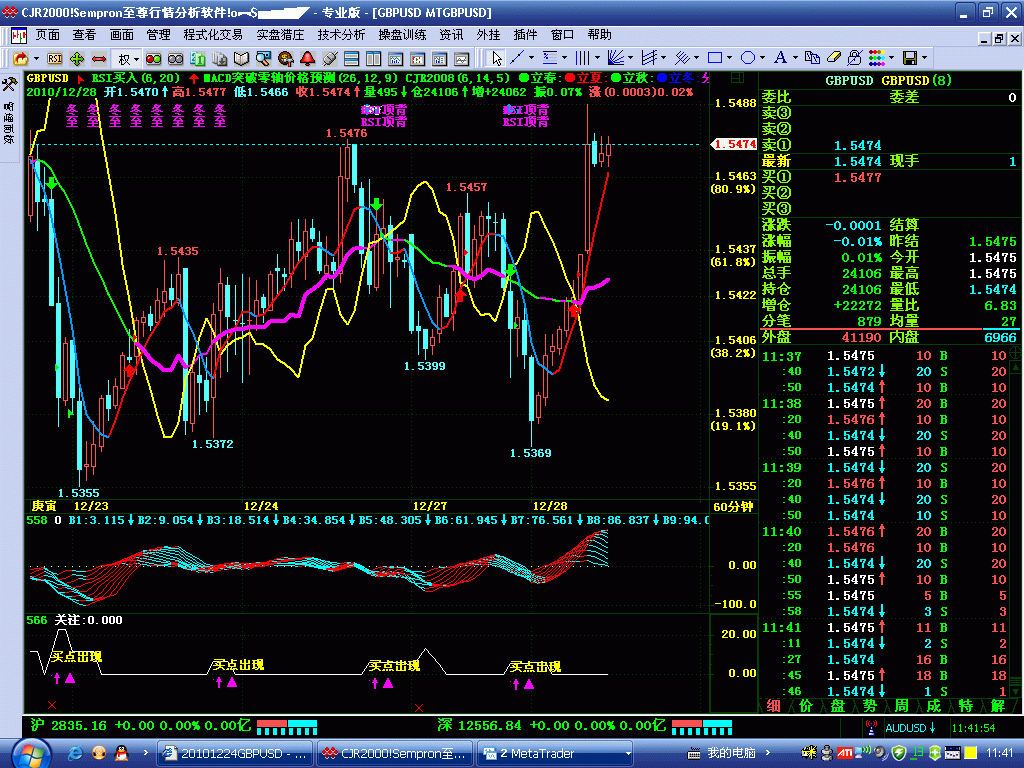Switch to the 盘 tab
This screenshot has width=1024, height=768.
point(838,706)
